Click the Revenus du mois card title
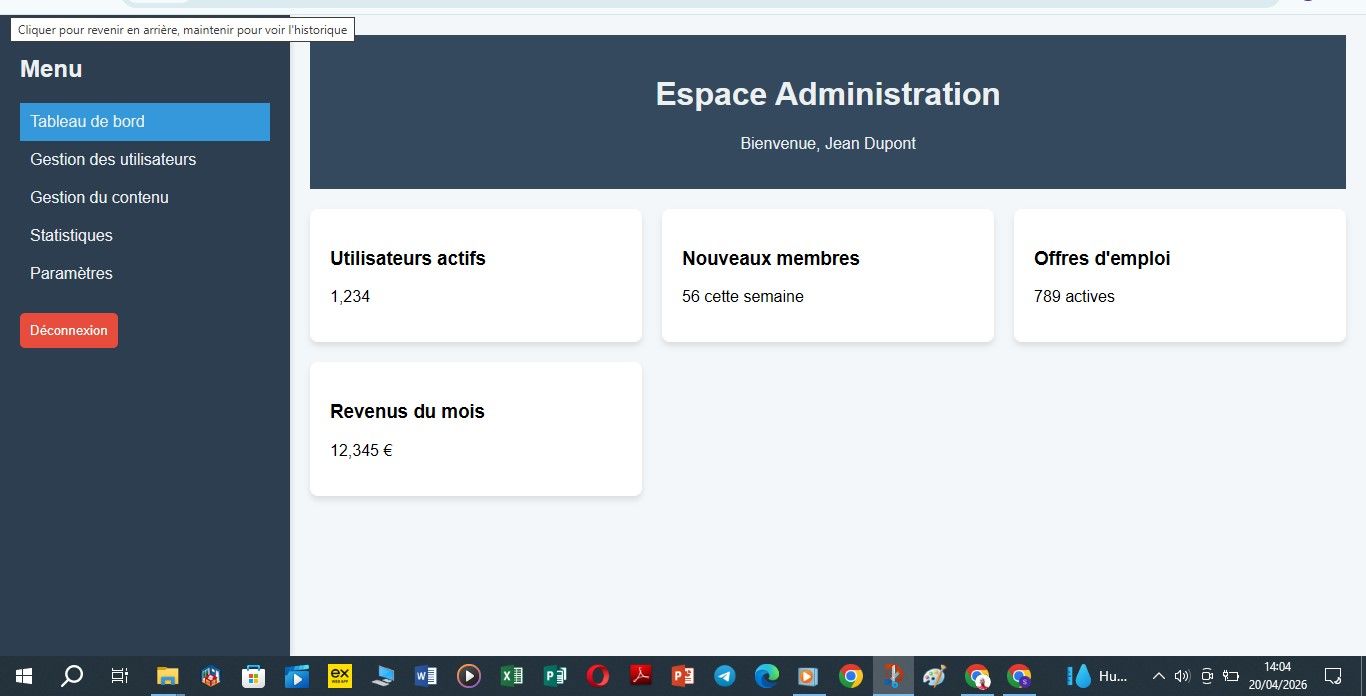Screen dimensions: 1366x696 pyautogui.click(x=407, y=412)
